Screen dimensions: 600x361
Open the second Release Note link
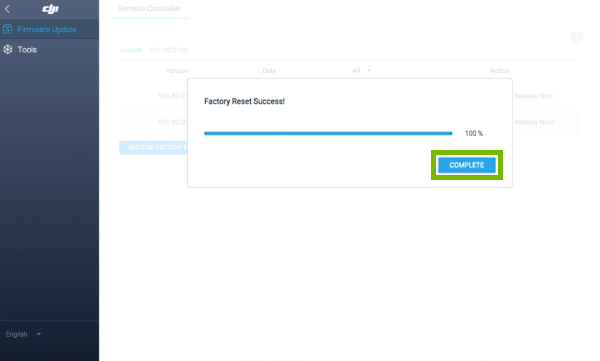(x=534, y=122)
